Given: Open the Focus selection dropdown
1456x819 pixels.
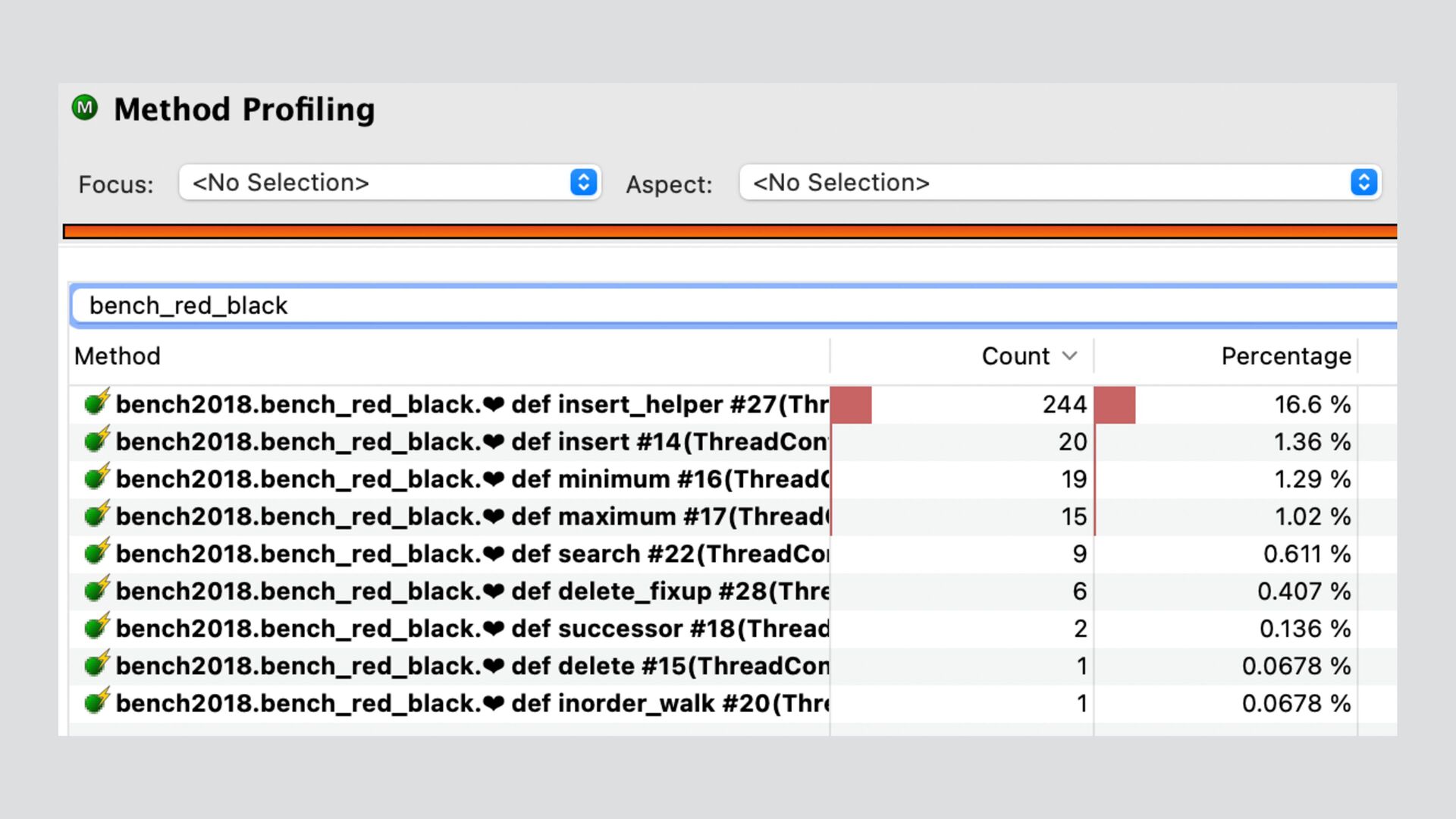Looking at the screenshot, I should click(x=390, y=183).
